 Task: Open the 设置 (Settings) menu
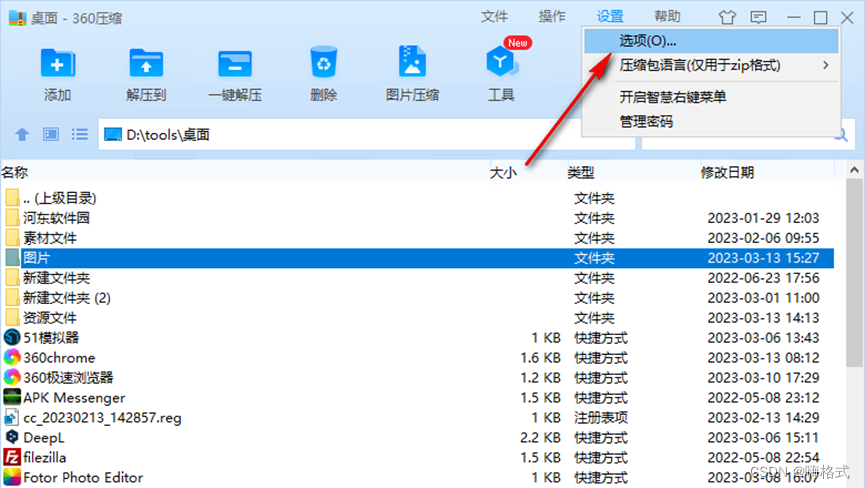(x=610, y=17)
